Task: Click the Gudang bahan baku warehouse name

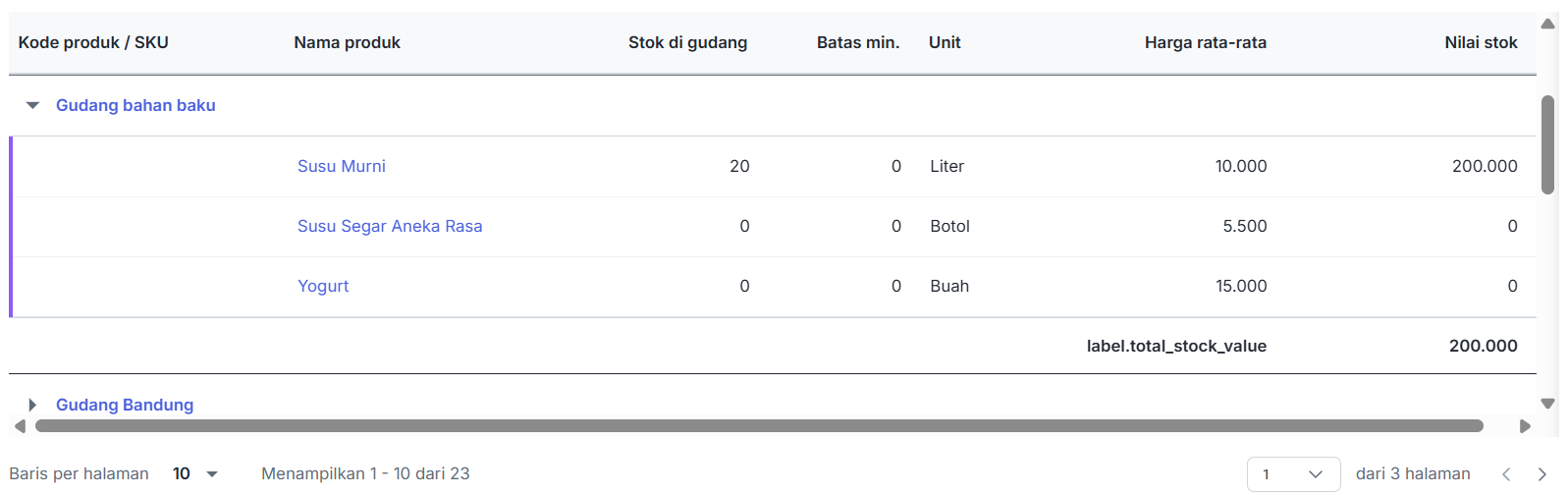Action: tap(135, 105)
